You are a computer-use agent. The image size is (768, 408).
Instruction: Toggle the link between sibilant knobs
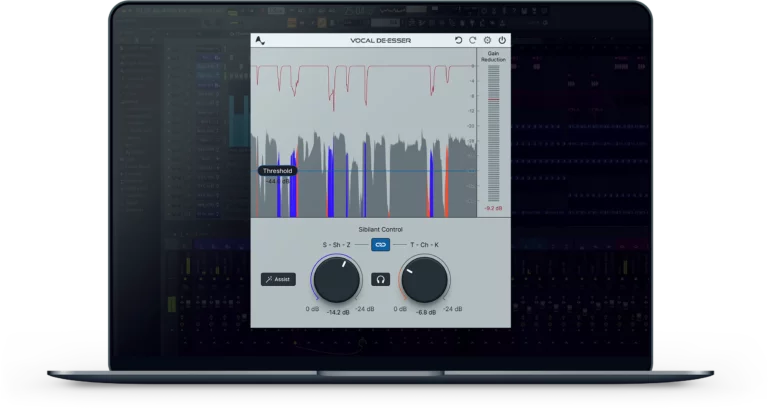(x=380, y=244)
